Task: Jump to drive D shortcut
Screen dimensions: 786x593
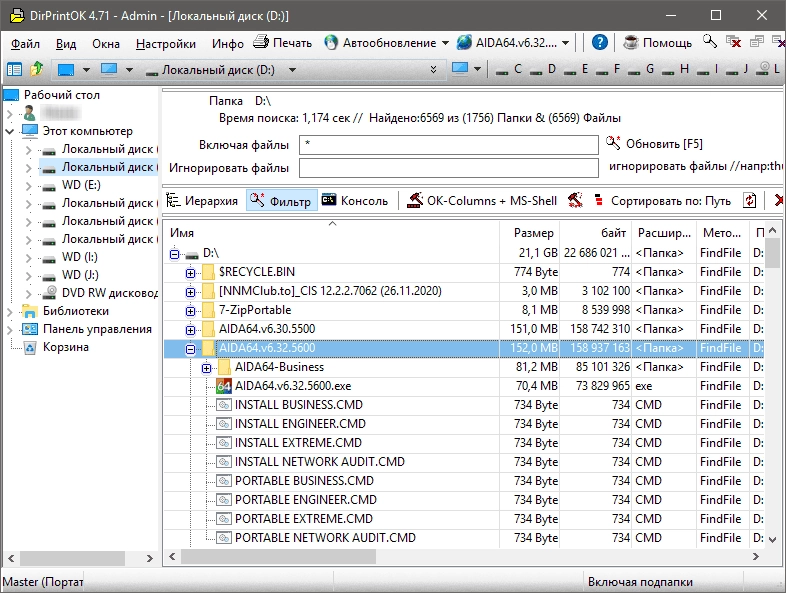Action: click(543, 69)
